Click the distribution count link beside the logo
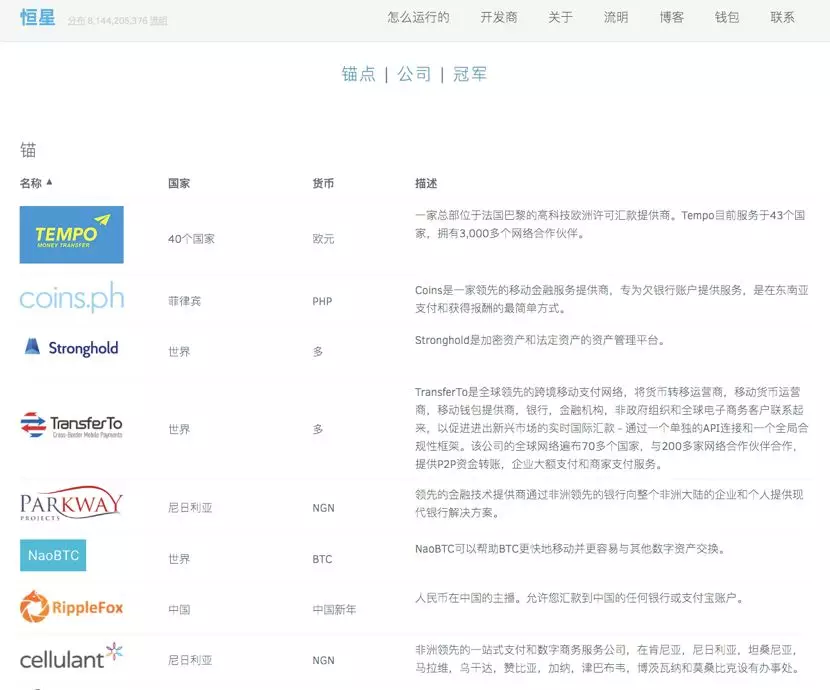 tap(118, 21)
